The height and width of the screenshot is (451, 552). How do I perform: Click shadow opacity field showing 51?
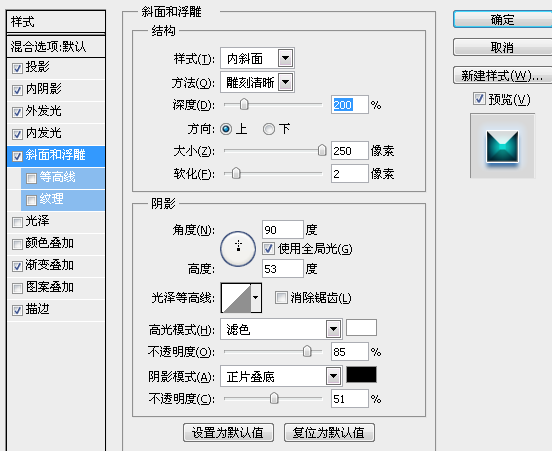click(350, 399)
